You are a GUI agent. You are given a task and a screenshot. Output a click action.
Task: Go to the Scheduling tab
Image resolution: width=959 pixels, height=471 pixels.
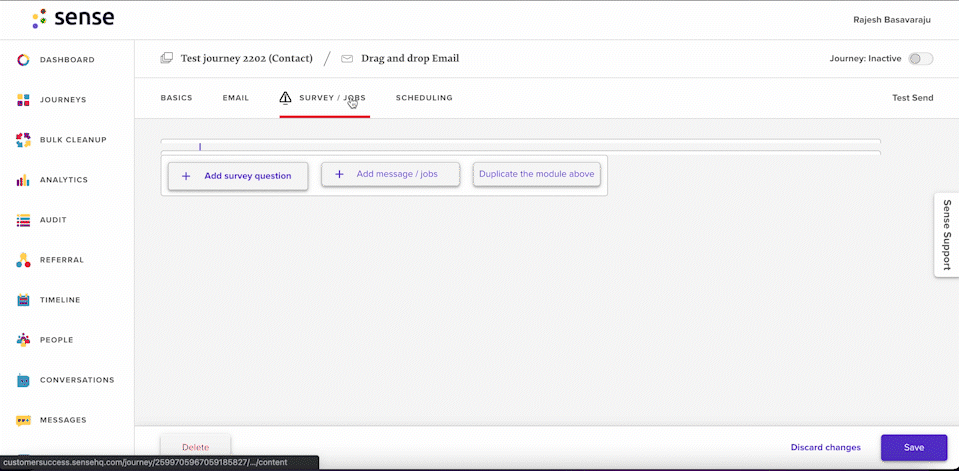tap(424, 98)
